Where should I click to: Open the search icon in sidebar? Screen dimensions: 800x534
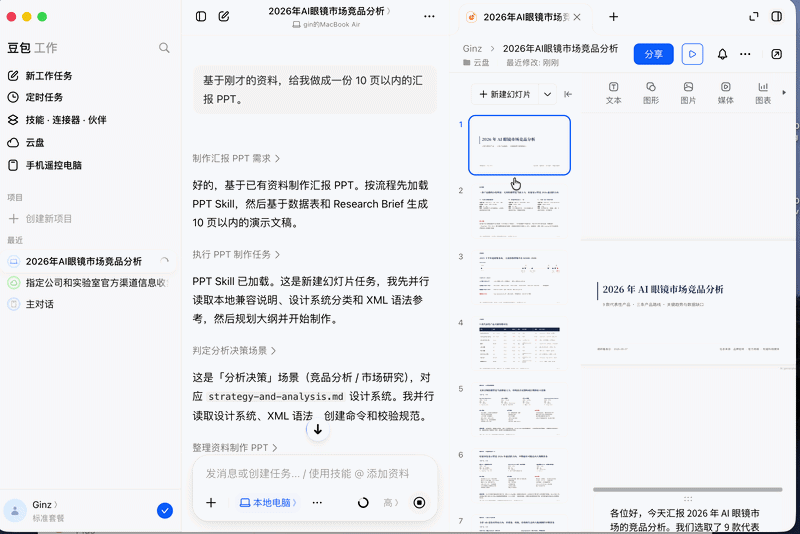tap(164, 48)
